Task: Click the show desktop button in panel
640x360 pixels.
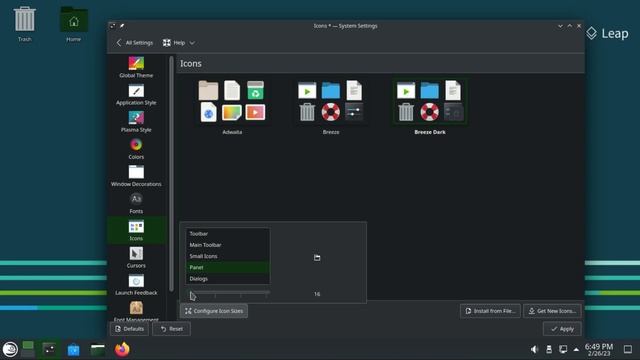Action: 628,349
